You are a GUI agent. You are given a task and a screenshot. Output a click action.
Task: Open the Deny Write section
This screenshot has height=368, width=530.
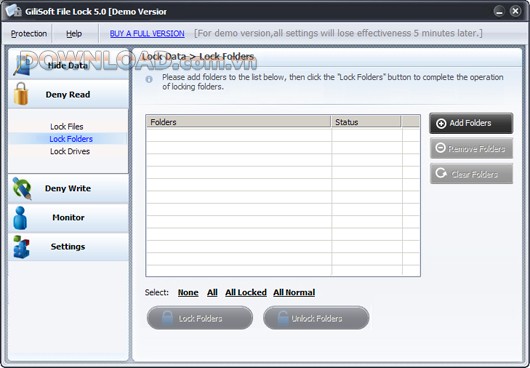coord(68,188)
